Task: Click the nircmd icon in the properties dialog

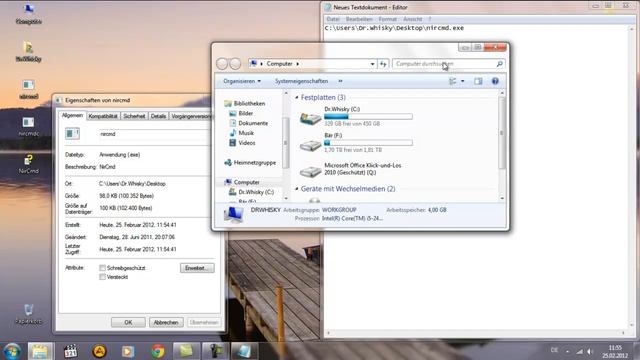Action: pyautogui.click(x=73, y=133)
